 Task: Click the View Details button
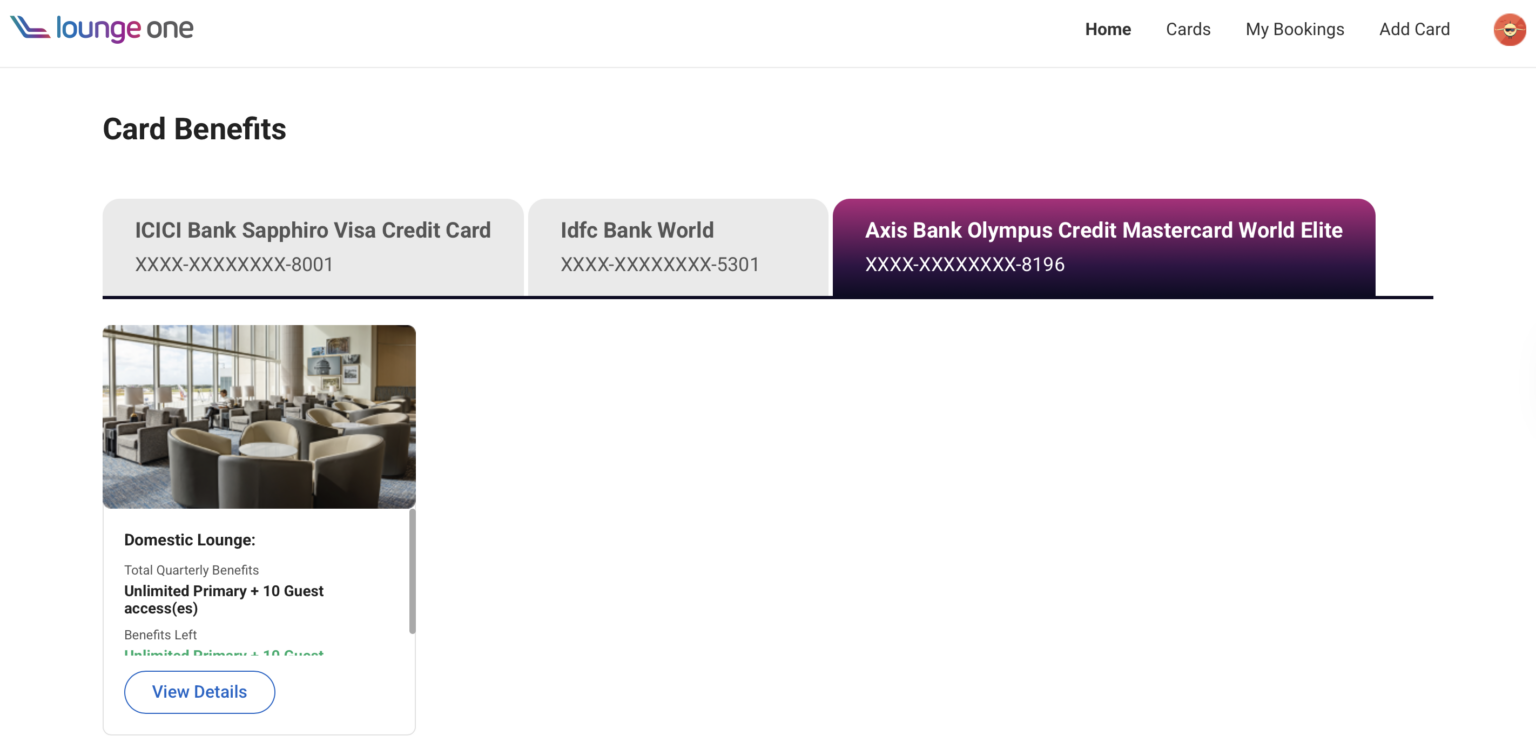point(199,692)
